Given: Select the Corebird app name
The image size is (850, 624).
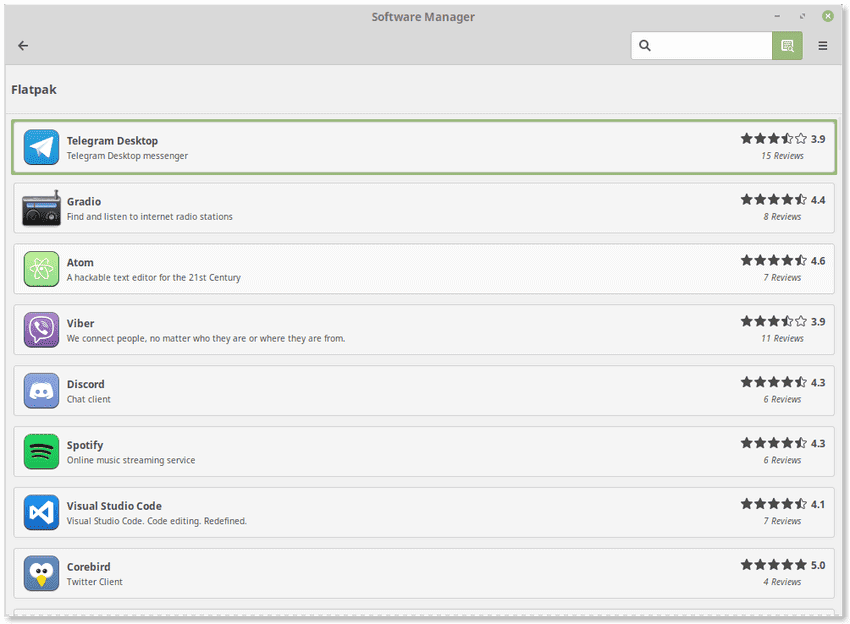Looking at the screenshot, I should [88, 567].
